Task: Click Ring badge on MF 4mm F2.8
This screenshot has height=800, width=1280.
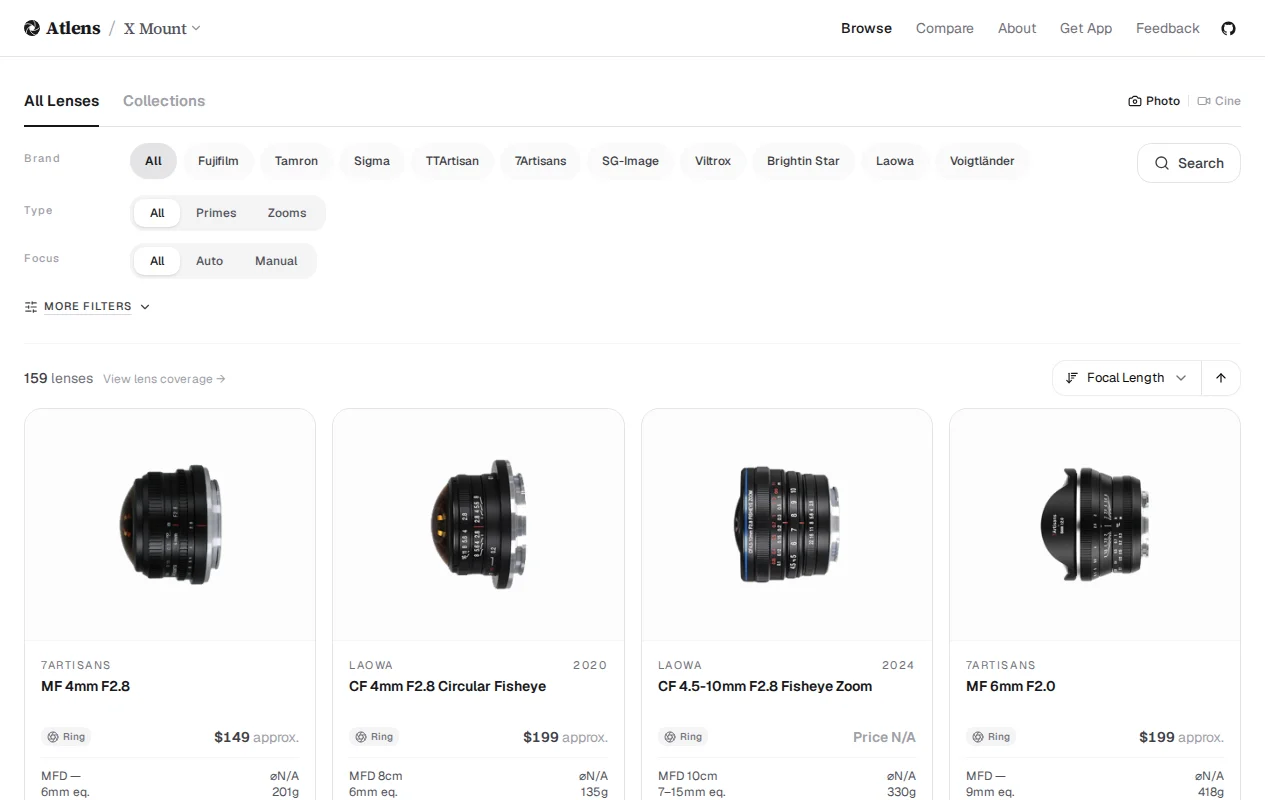Action: coord(67,737)
